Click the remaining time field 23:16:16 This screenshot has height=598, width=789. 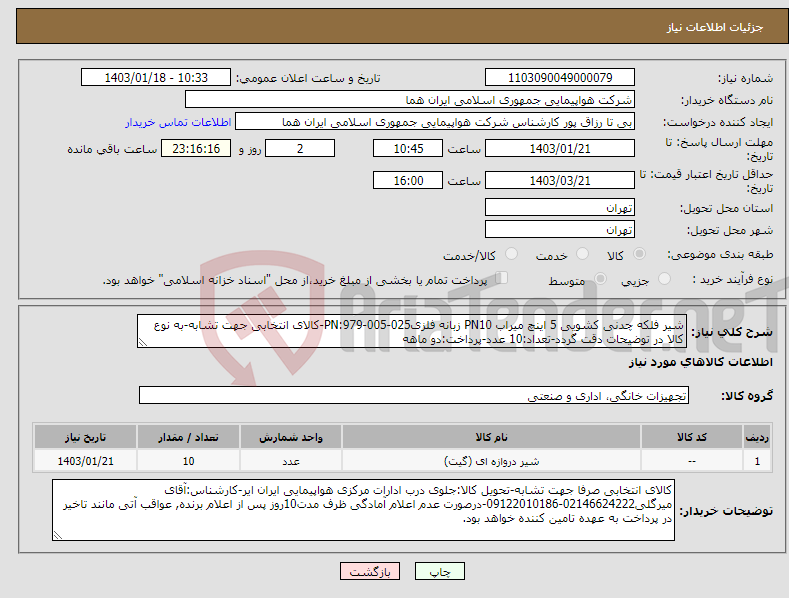tap(196, 148)
